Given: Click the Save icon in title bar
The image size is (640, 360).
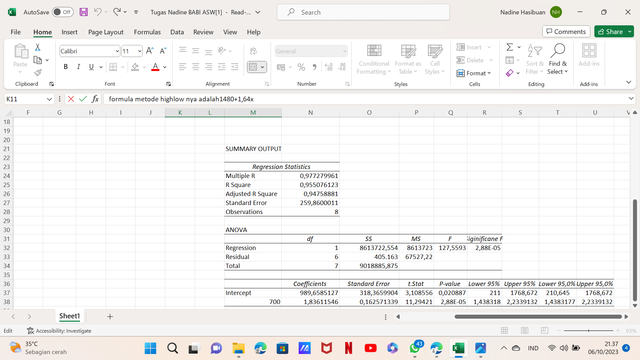Looking at the screenshot, I should coord(84,12).
